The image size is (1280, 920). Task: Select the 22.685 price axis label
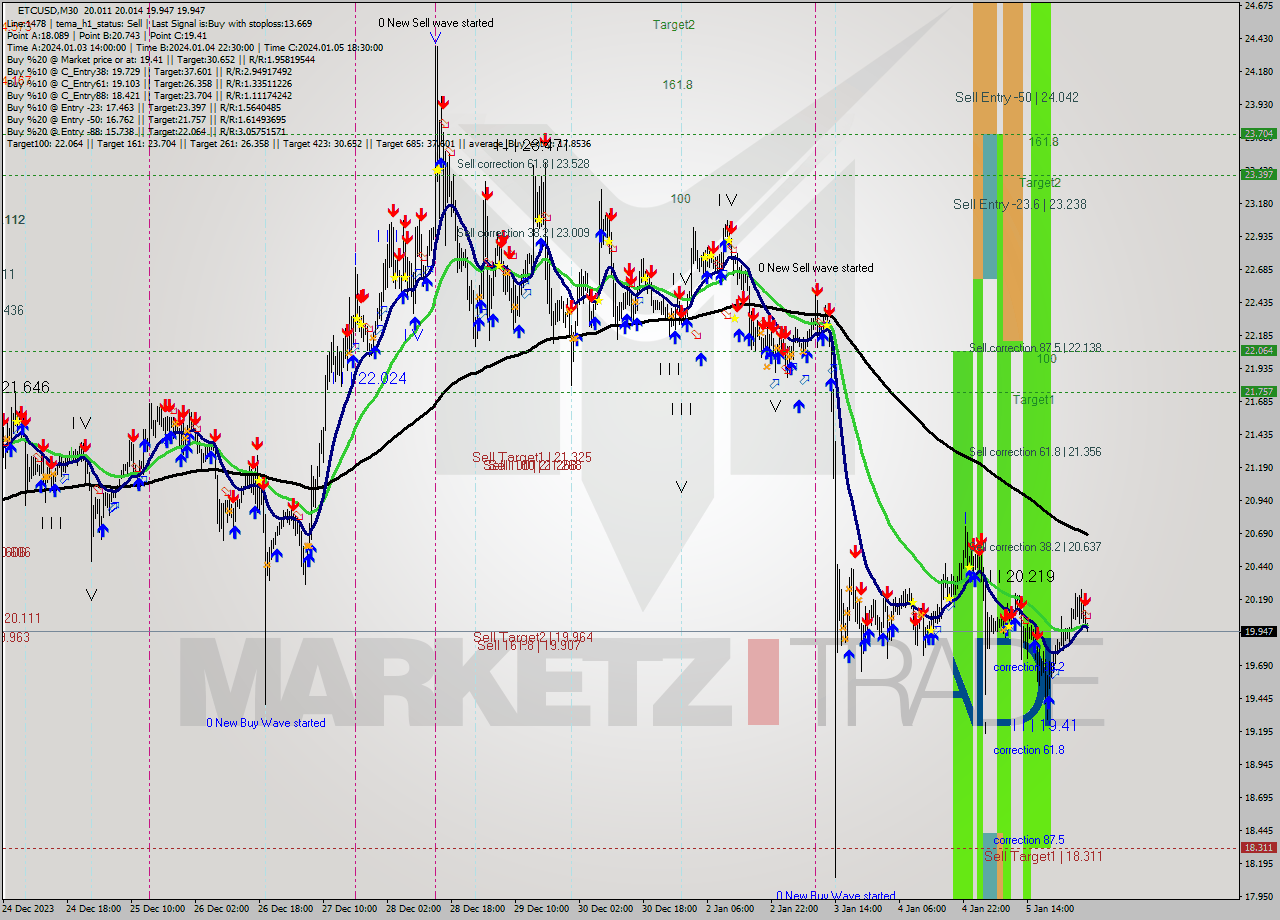(1257, 269)
